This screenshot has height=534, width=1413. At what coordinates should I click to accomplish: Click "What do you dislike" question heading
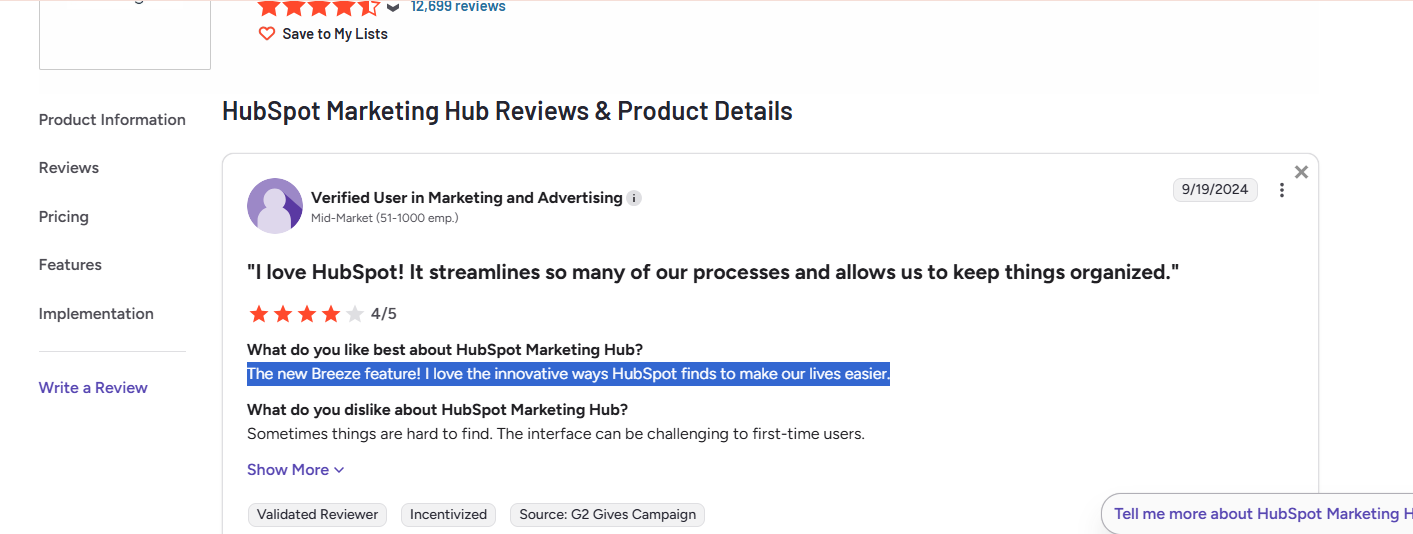437,410
